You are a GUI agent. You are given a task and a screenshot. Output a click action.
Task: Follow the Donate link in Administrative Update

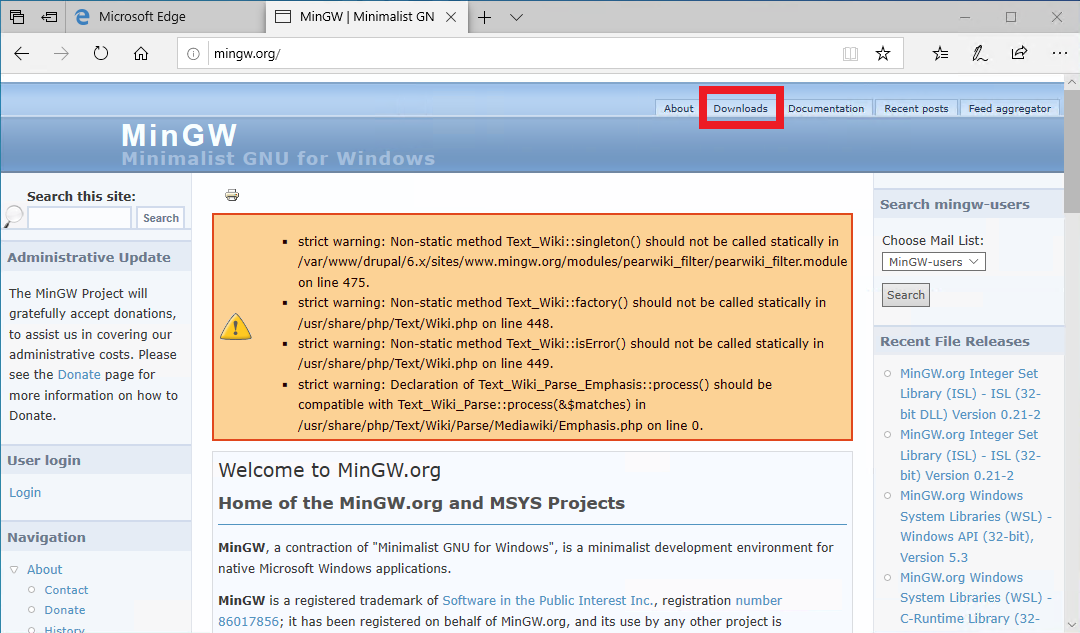tap(79, 375)
